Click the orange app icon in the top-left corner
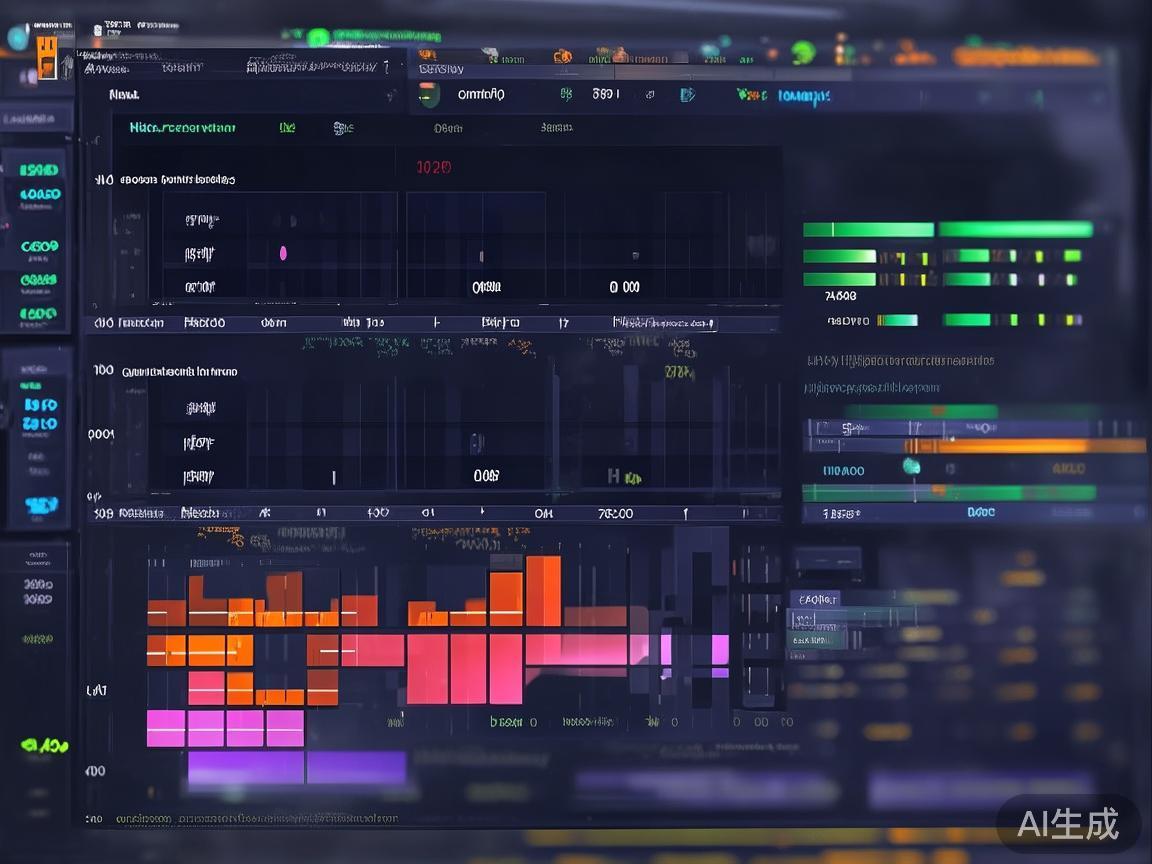This screenshot has height=864, width=1152. (46, 58)
